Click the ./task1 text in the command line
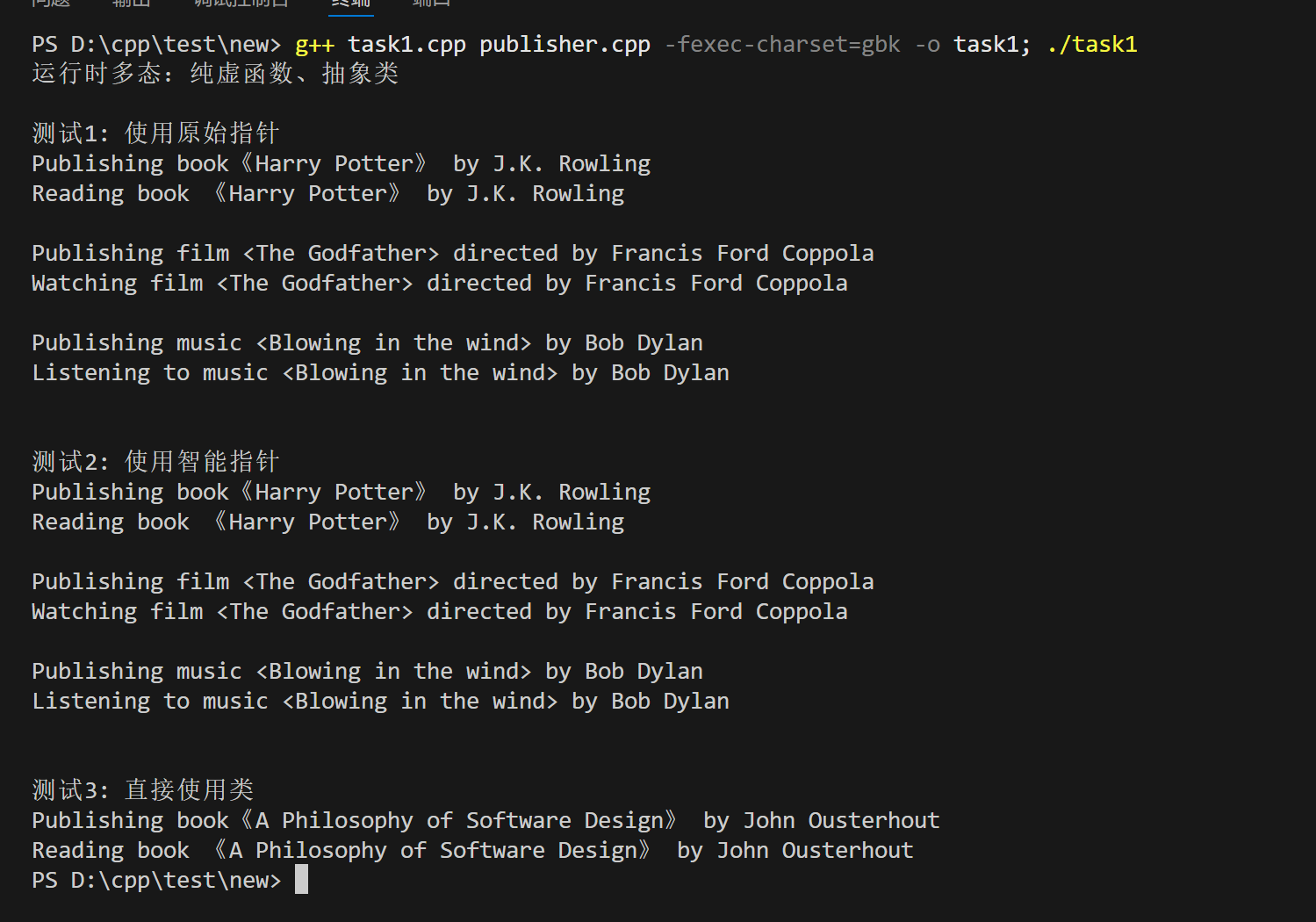1316x922 pixels. click(1092, 45)
